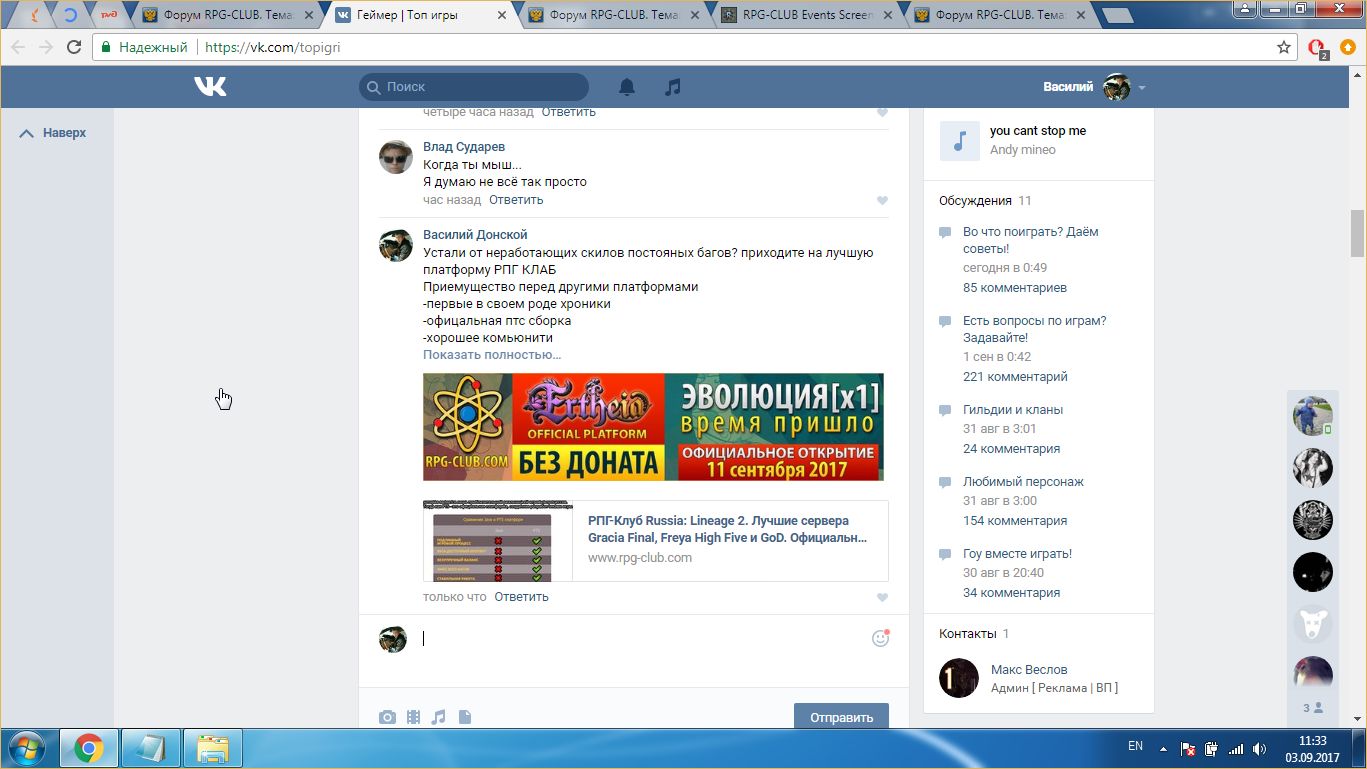
Task: Click the comment text input field
Action: click(x=638, y=638)
